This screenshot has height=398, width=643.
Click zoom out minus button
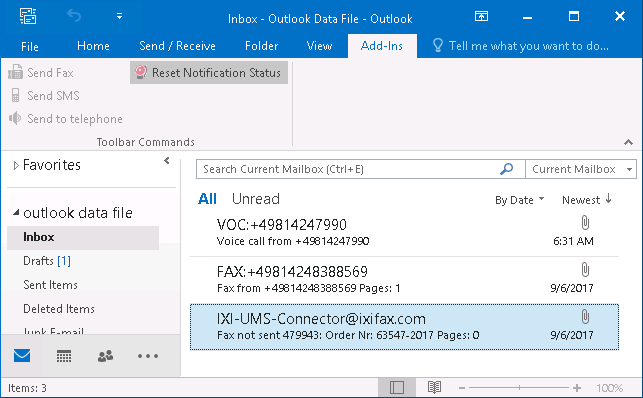coord(462,388)
